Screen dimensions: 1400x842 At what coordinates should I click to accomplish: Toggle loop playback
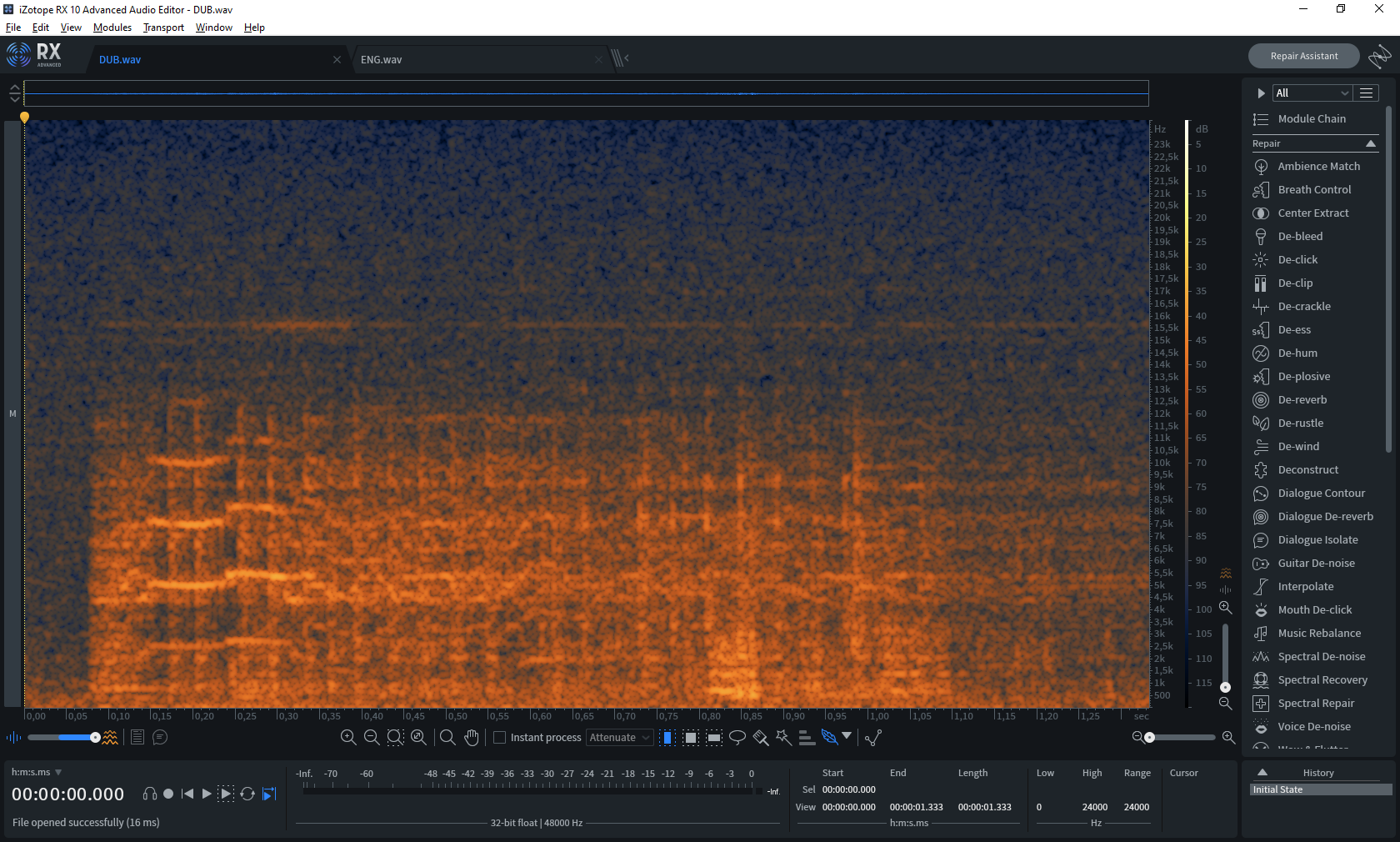coord(247,794)
